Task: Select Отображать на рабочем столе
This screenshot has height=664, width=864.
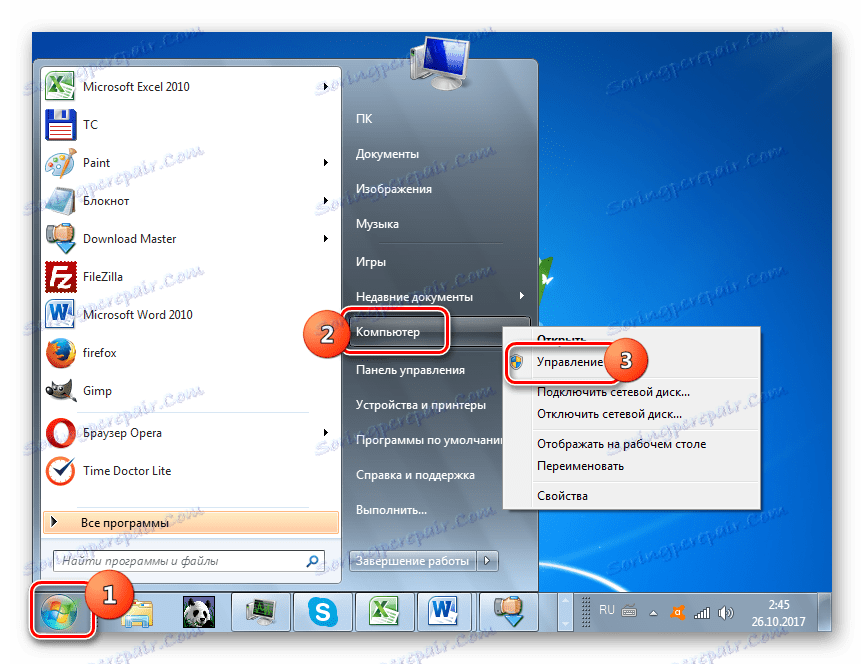Action: pyautogui.click(x=622, y=444)
